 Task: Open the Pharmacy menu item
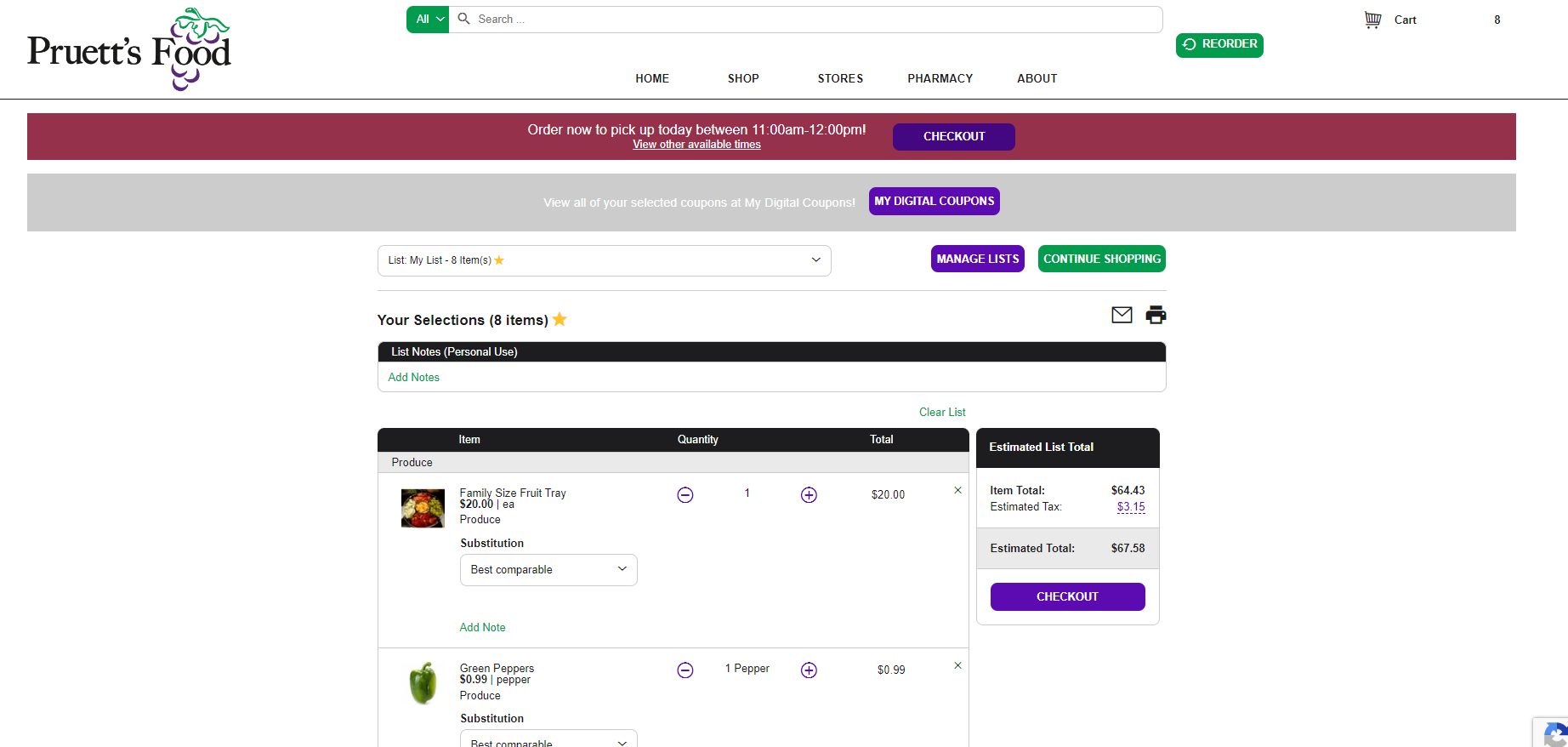click(x=940, y=78)
